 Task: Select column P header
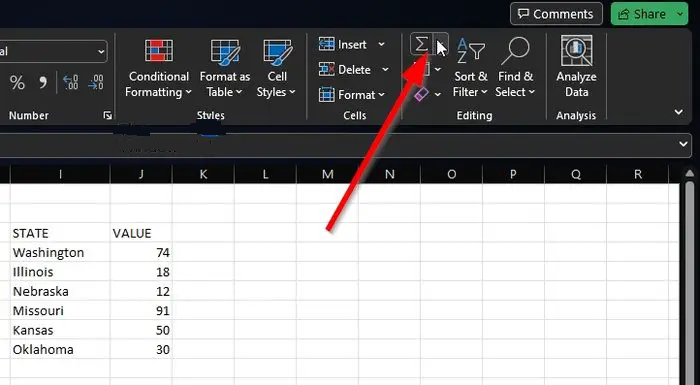point(513,174)
